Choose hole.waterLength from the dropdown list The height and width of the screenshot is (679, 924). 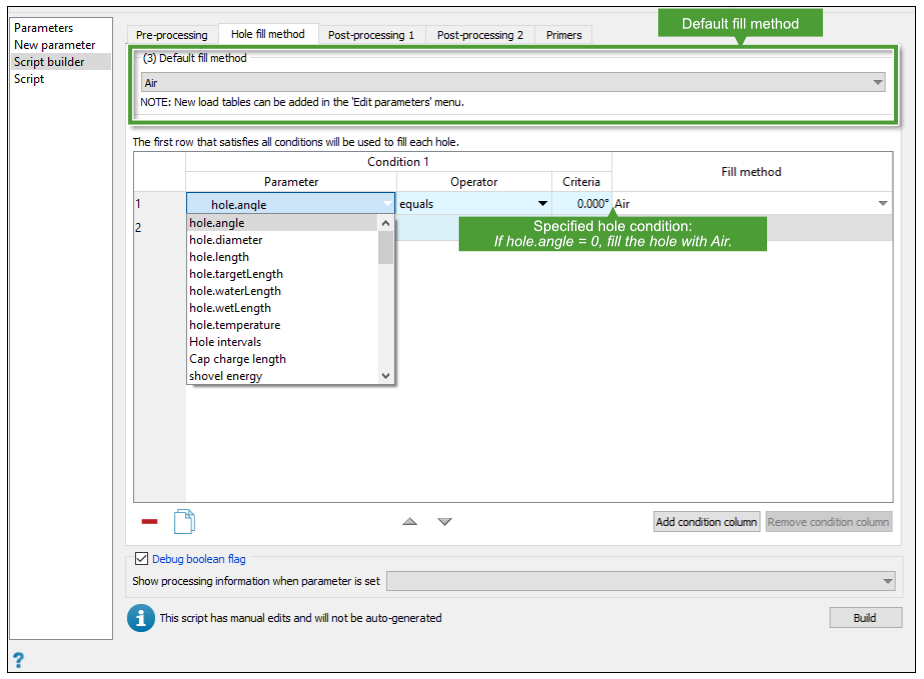point(282,291)
